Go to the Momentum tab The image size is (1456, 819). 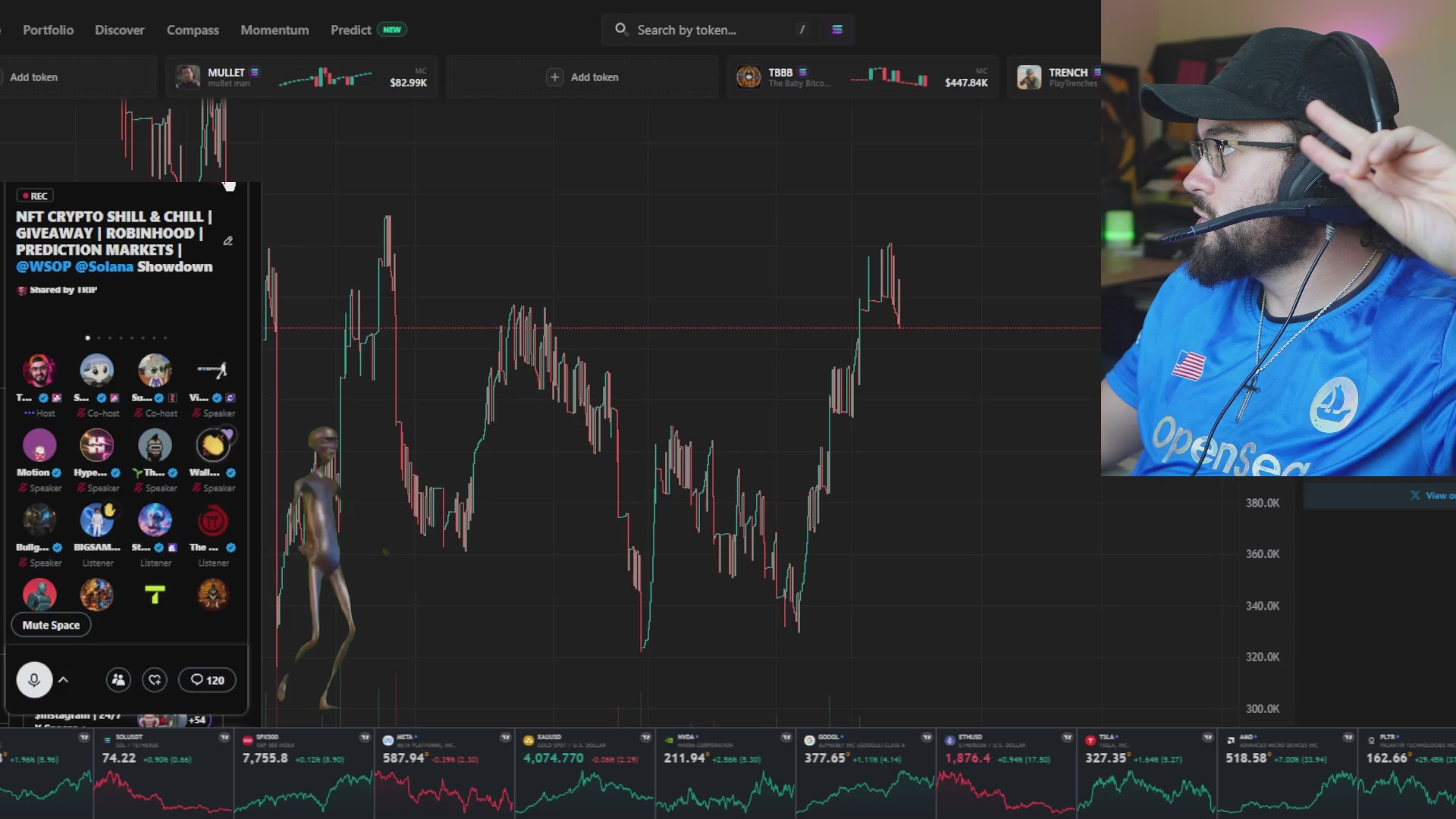coord(275,30)
